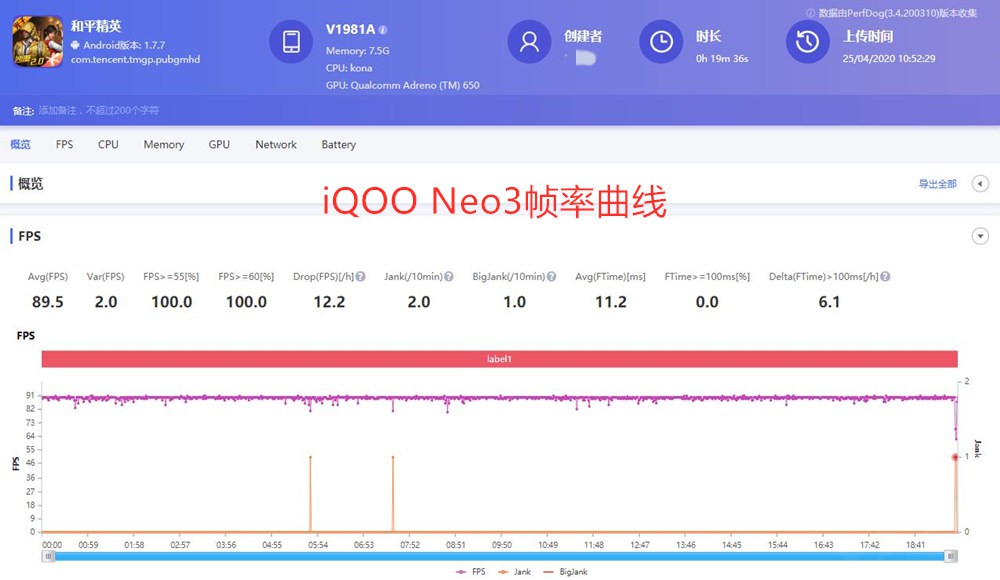This screenshot has height=580, width=1000.
Task: Click the creator user profile icon
Action: click(x=529, y=41)
